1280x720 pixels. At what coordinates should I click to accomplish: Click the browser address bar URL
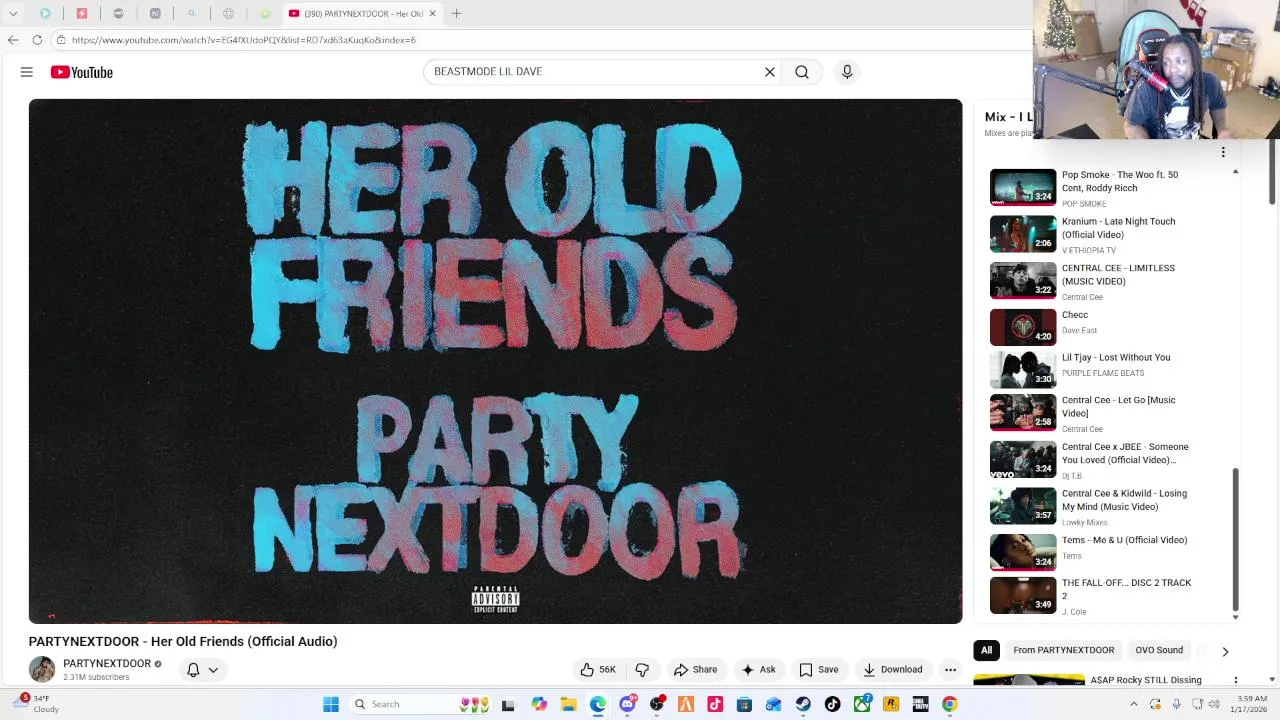point(243,40)
